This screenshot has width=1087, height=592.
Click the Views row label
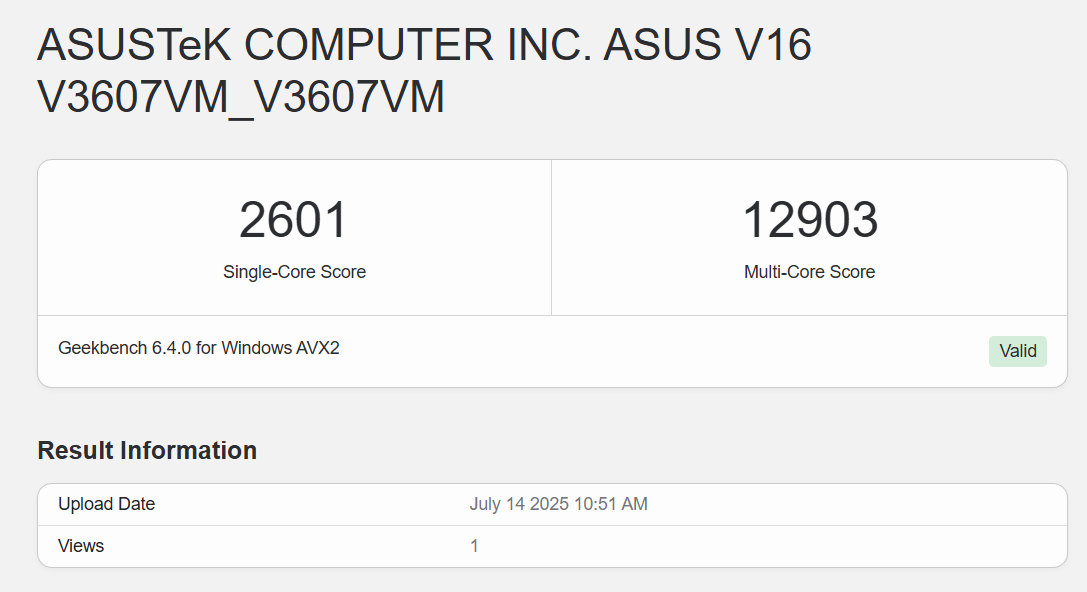point(81,546)
